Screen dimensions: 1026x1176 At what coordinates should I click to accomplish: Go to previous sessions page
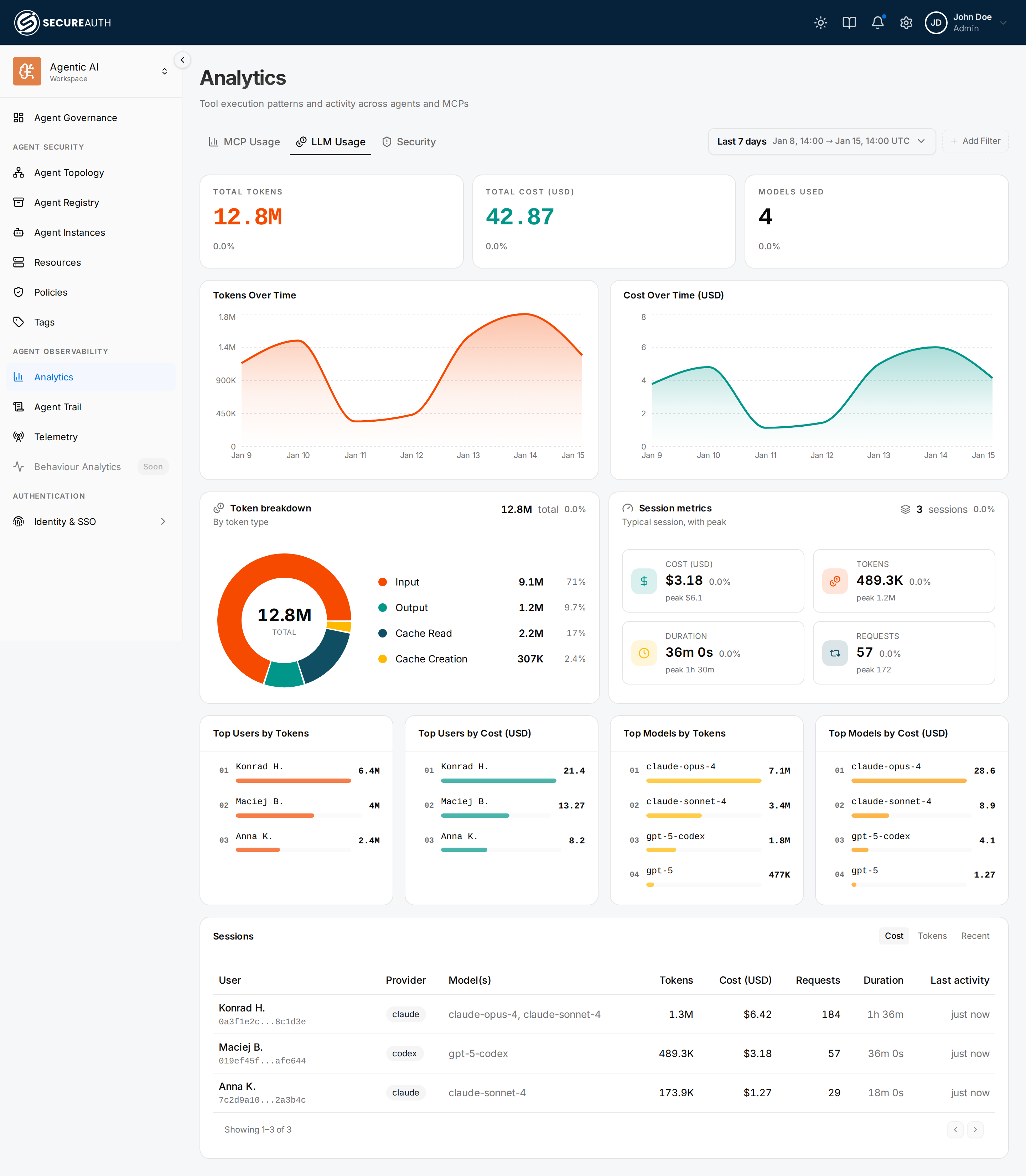955,1130
